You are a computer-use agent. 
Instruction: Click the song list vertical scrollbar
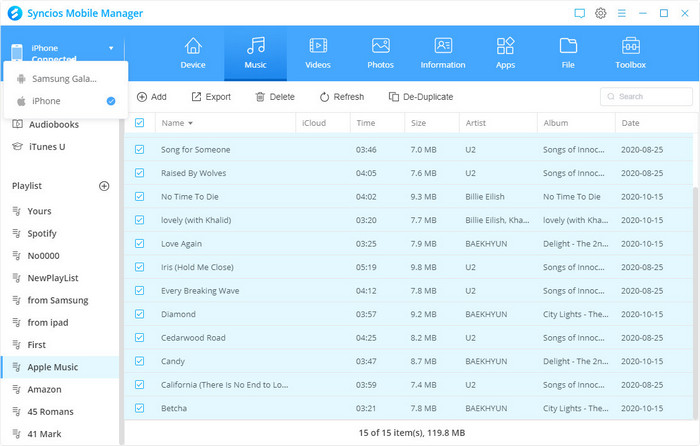pyautogui.click(x=696, y=304)
